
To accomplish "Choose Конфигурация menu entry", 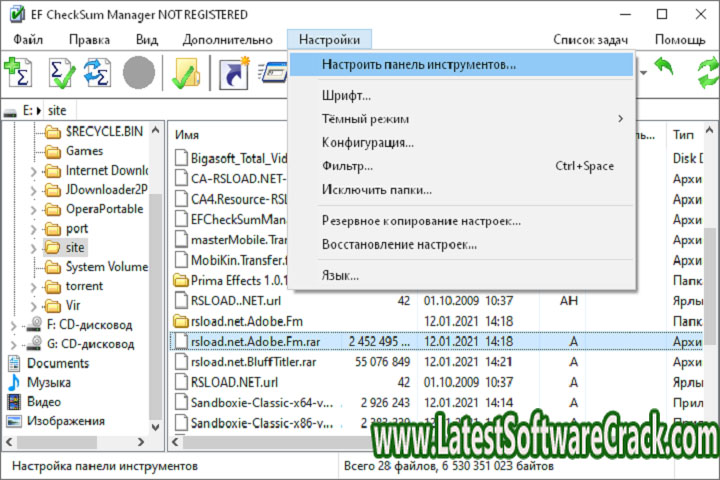I will [x=461, y=142].
